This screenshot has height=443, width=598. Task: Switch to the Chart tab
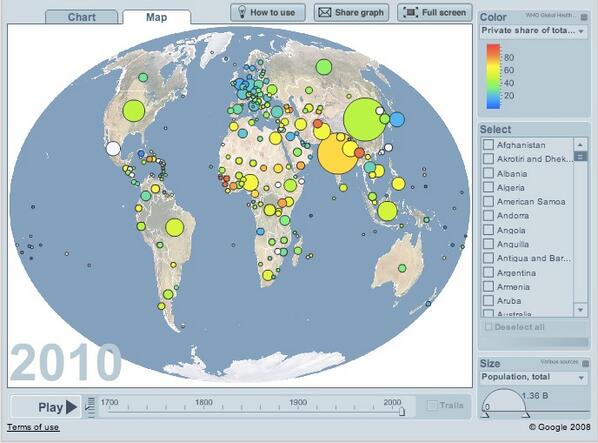[x=82, y=17]
